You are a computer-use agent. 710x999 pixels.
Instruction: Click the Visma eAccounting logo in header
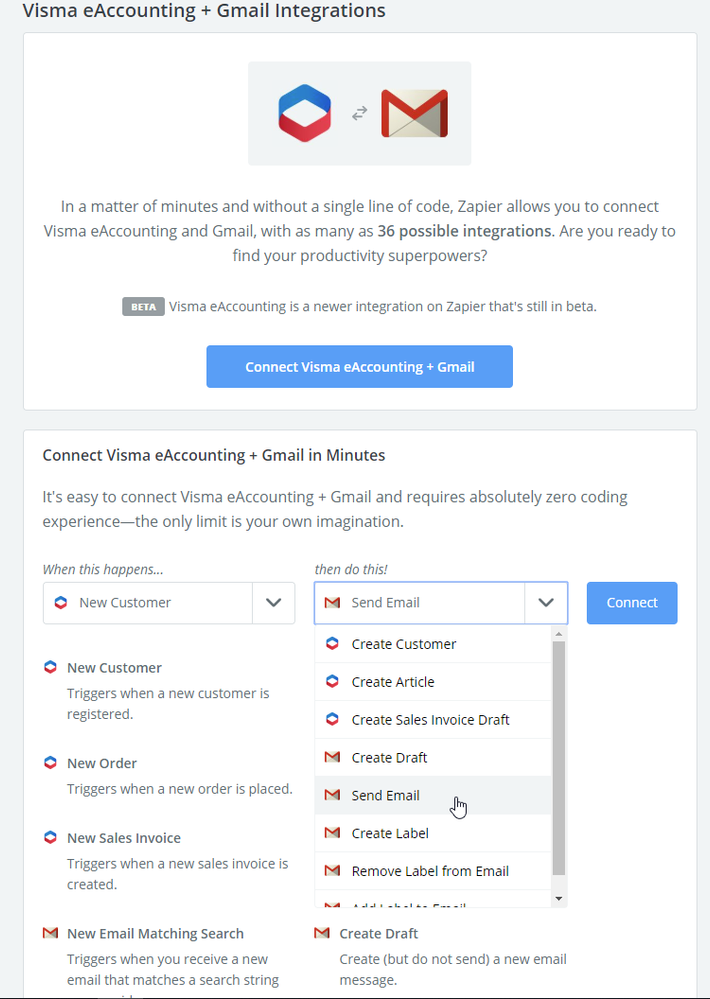pos(304,113)
